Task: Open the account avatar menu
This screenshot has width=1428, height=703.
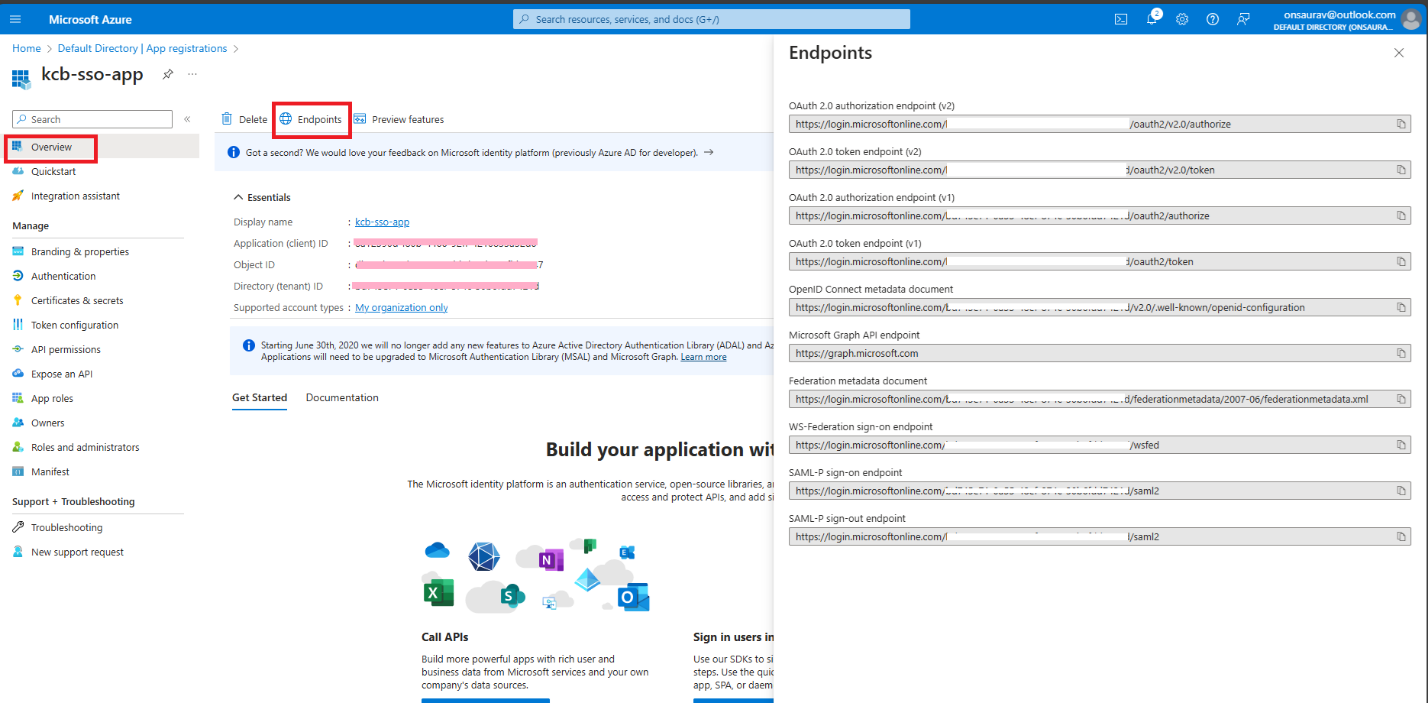Action: (x=1410, y=19)
